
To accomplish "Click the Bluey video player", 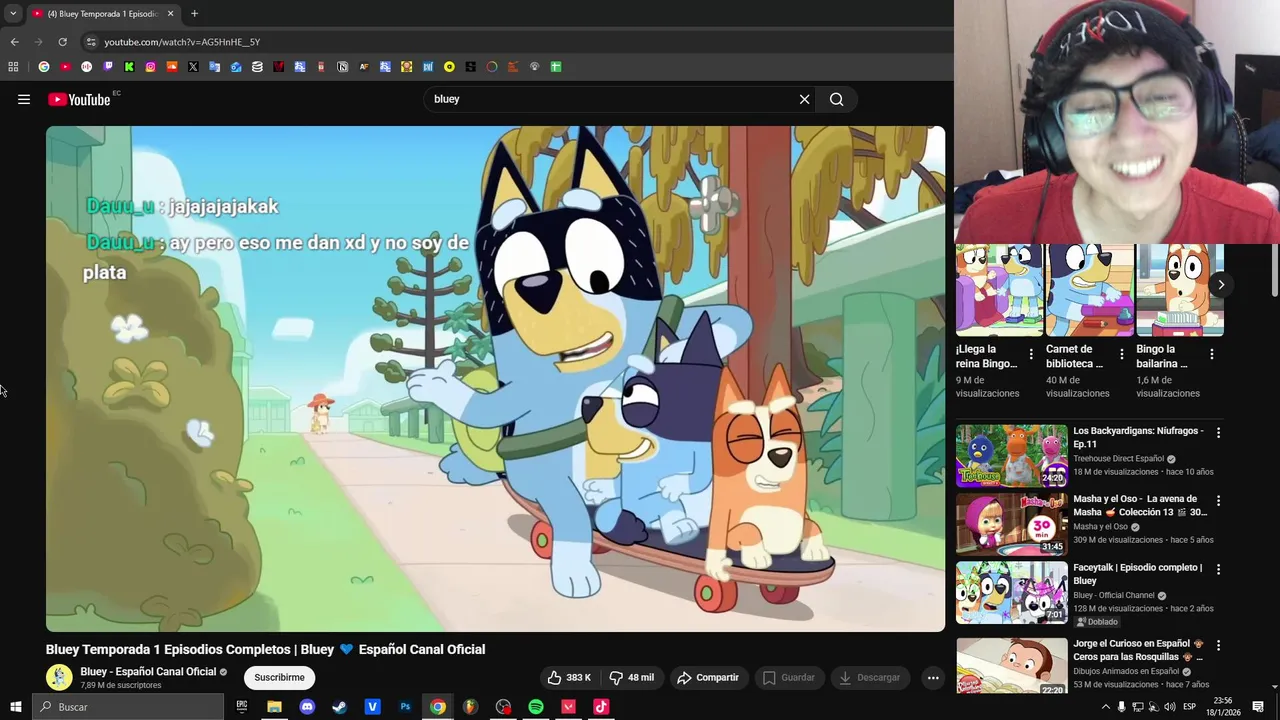I will 495,379.
